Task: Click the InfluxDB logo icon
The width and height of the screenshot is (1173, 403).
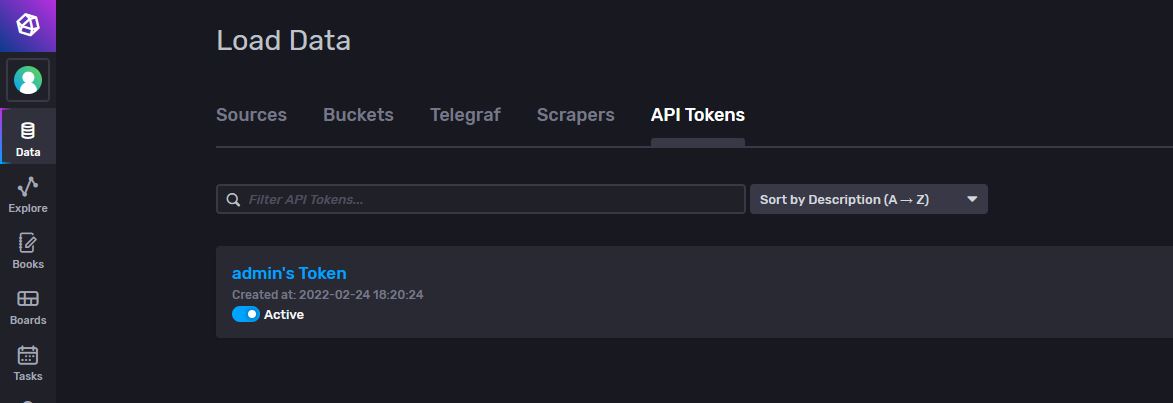Action: click(x=28, y=25)
